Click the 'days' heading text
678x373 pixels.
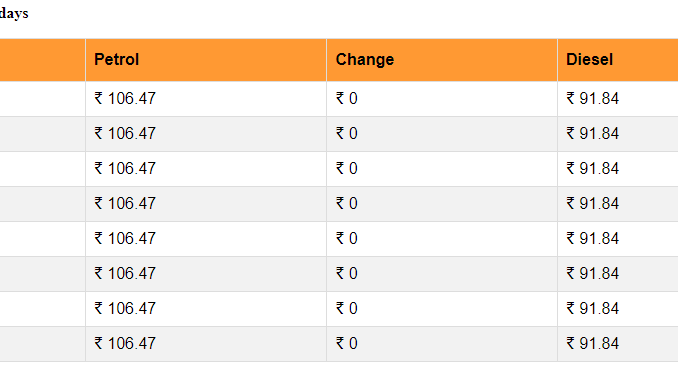[x=14, y=13]
